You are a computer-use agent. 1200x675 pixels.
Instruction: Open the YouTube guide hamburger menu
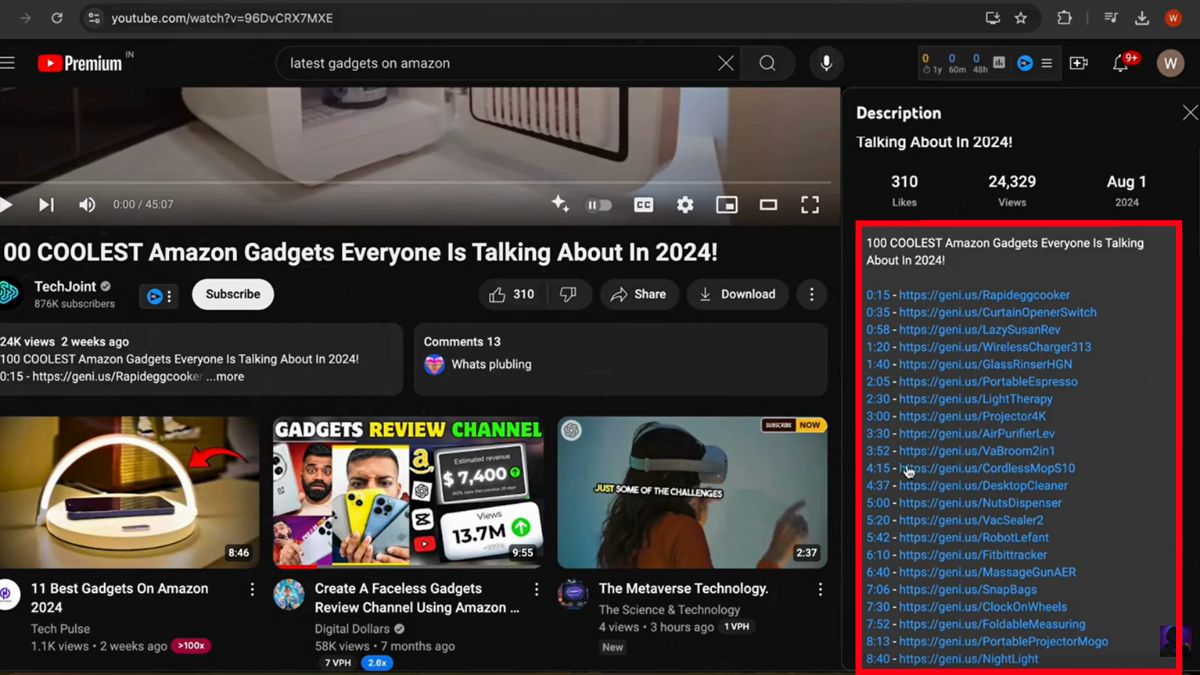pos(8,62)
